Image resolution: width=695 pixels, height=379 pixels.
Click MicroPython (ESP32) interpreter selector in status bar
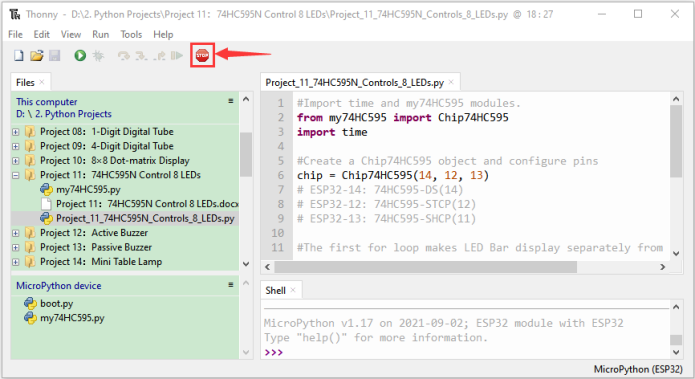[x=638, y=369]
